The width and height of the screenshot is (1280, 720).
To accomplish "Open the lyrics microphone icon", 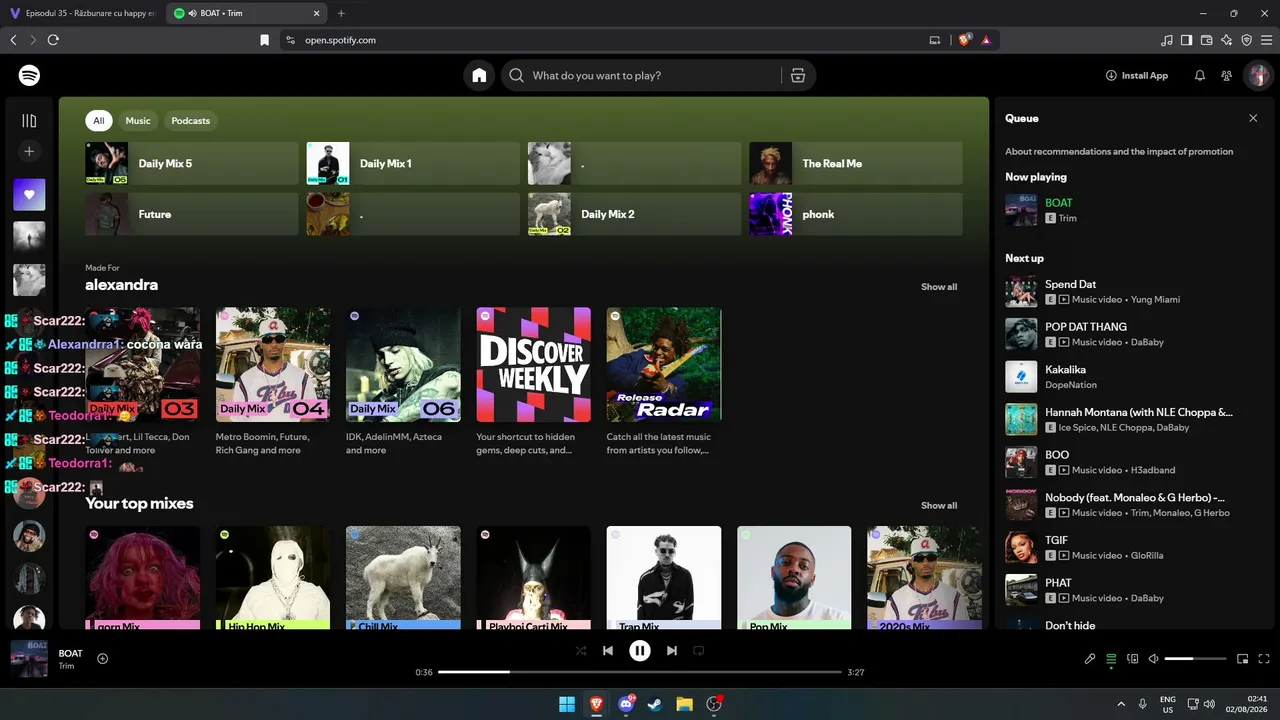I will click(1090, 659).
